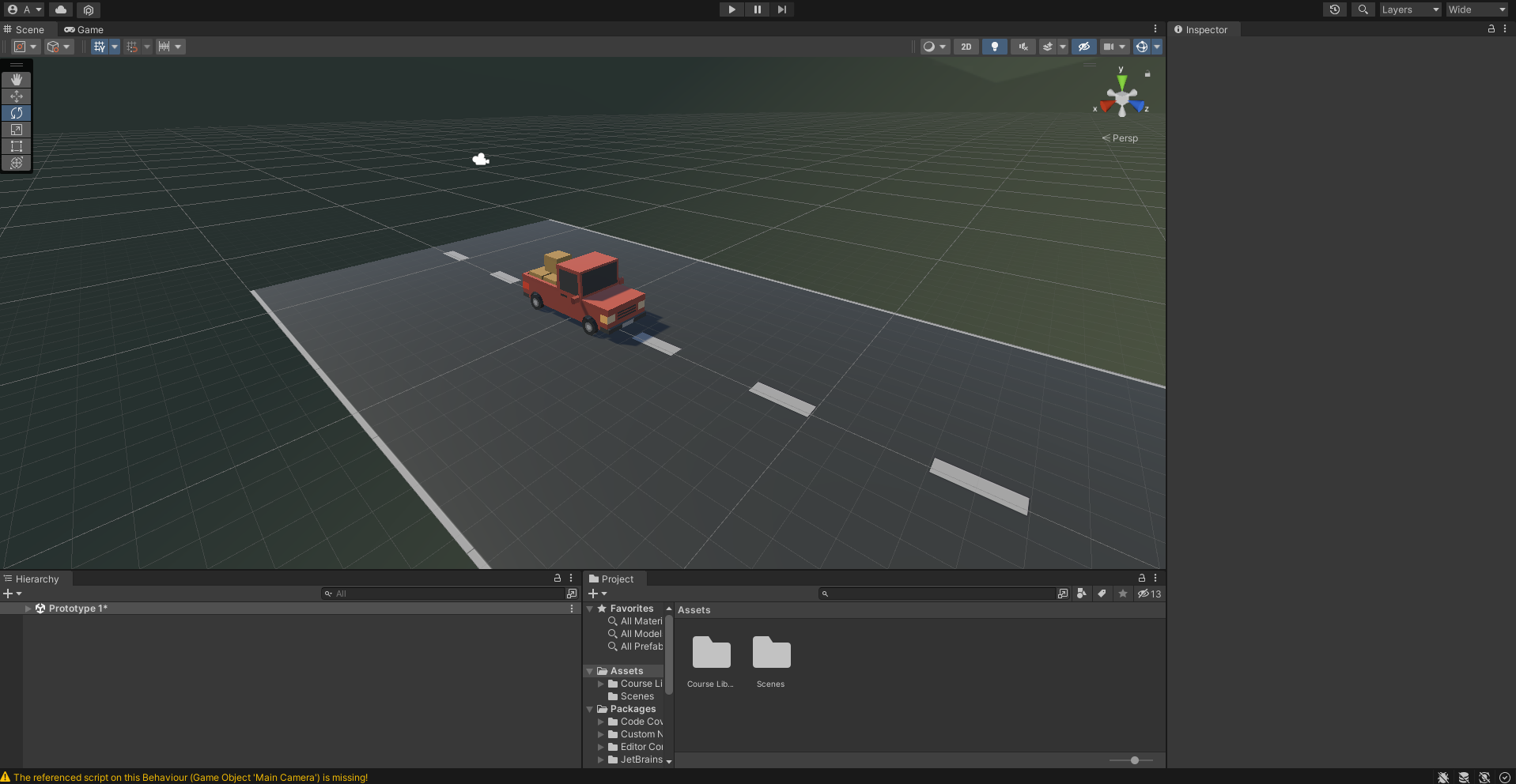Viewport: 1516px width, 784px height.
Task: Switch to the Game tab
Action: [x=84, y=30]
